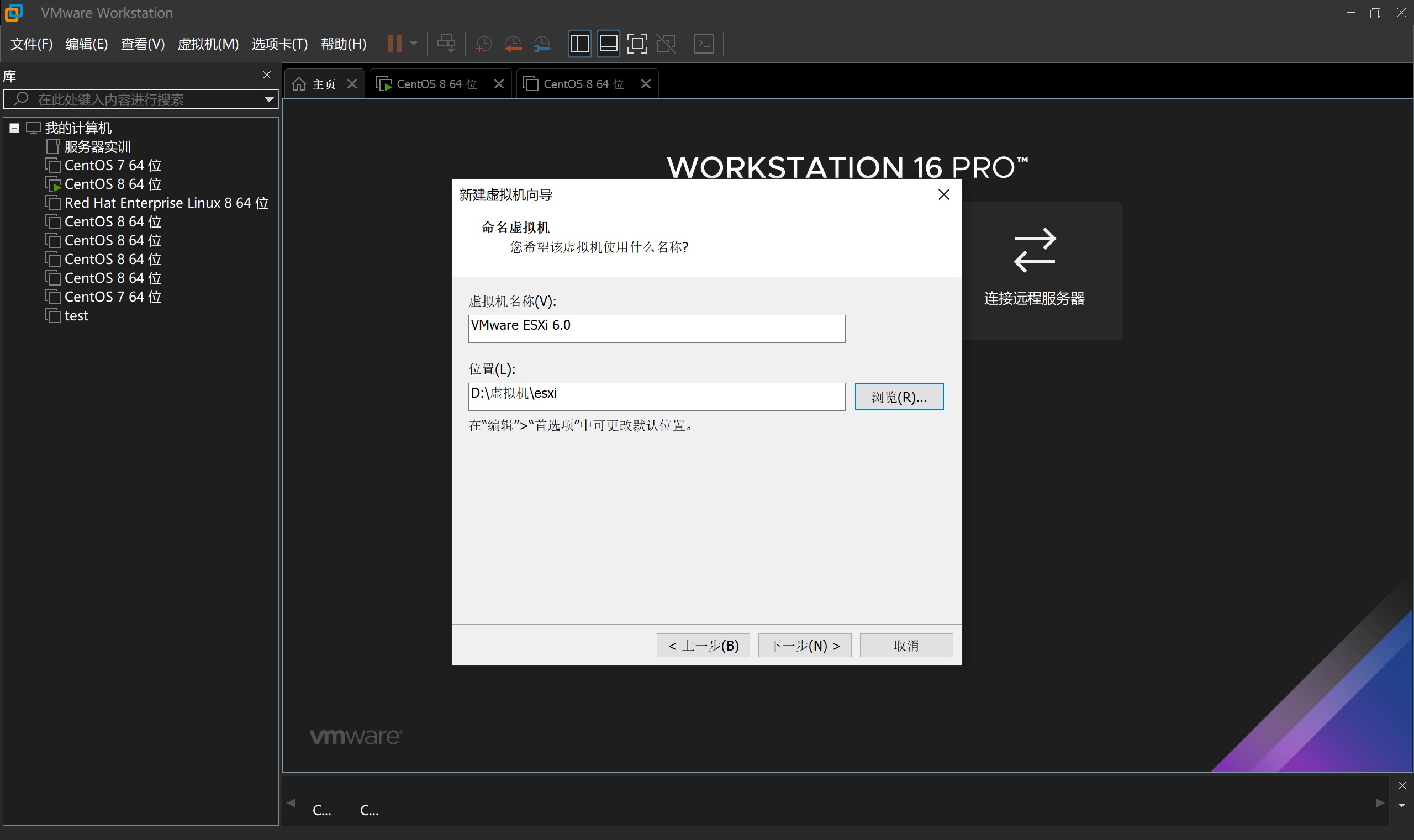This screenshot has height=840, width=1414.
Task: Click the VMware Workstation app logo icon
Action: [14, 13]
